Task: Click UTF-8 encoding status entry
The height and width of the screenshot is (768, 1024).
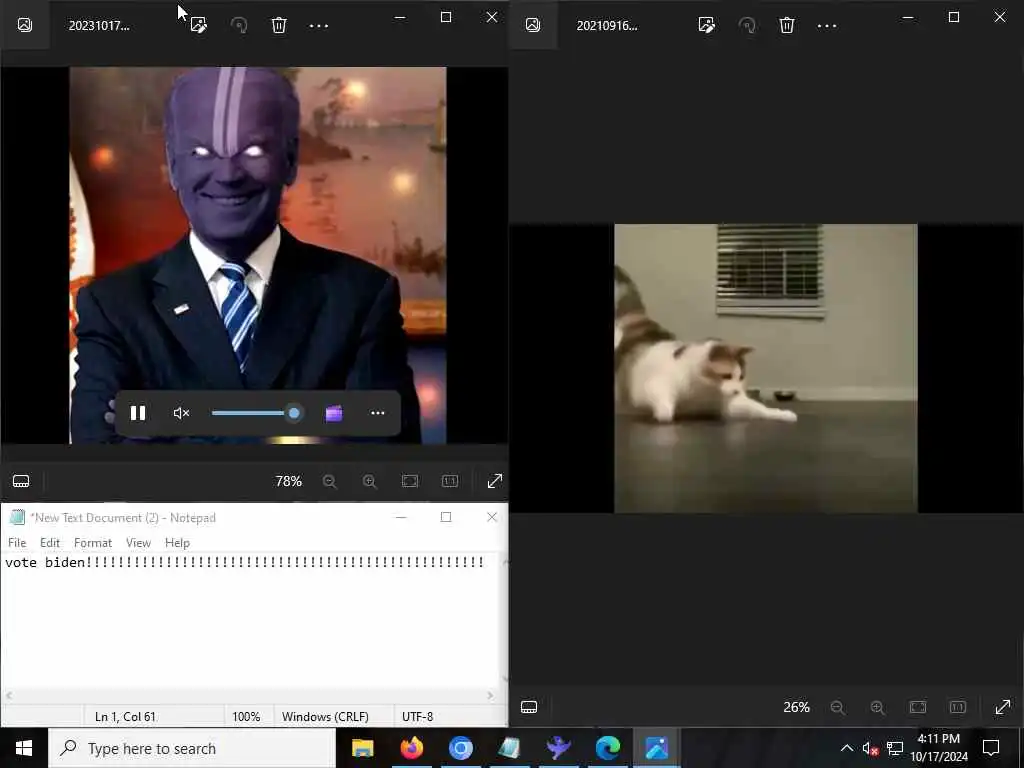Action: [x=417, y=716]
